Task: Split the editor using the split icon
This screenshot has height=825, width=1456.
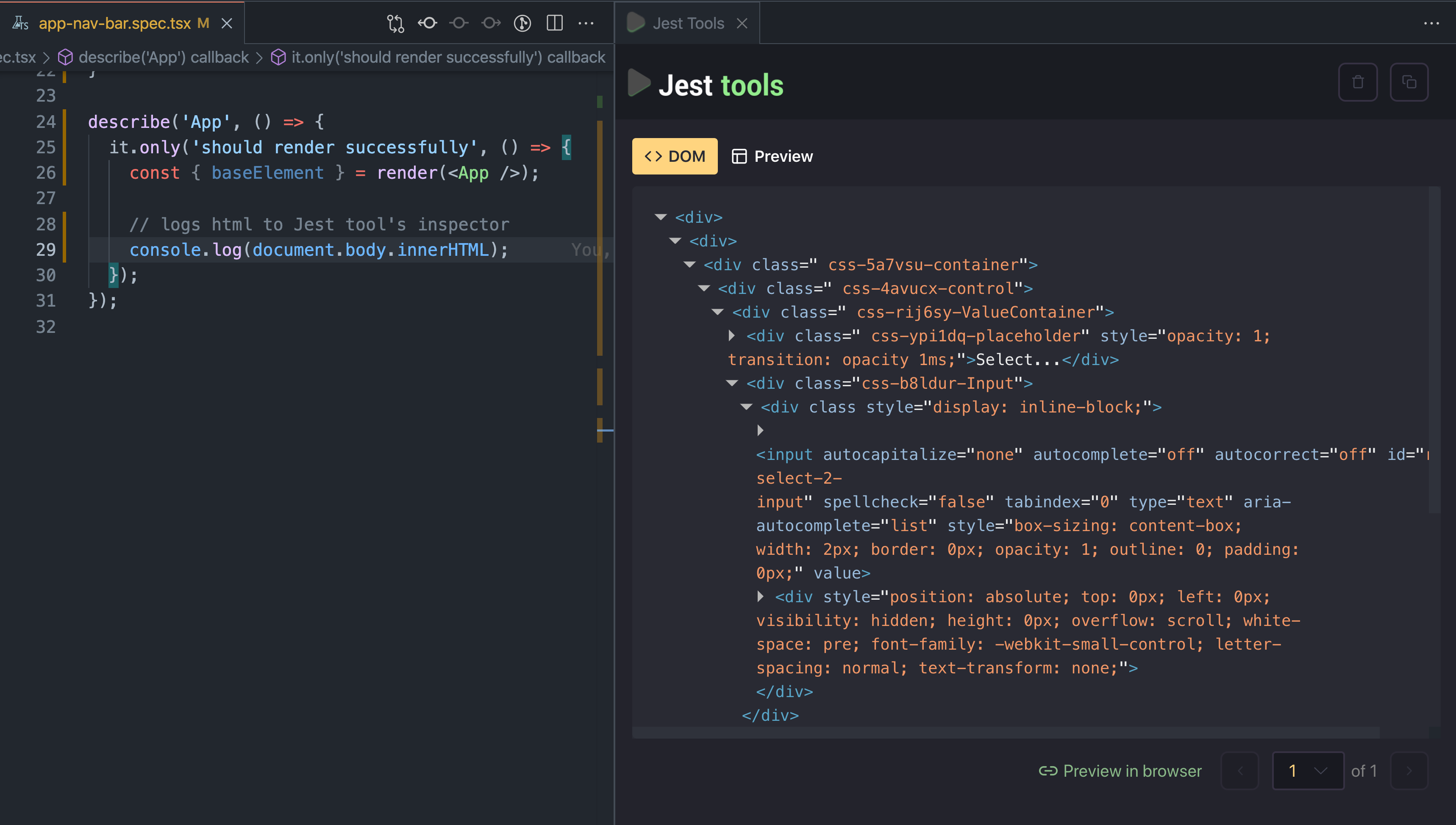Action: pos(554,23)
